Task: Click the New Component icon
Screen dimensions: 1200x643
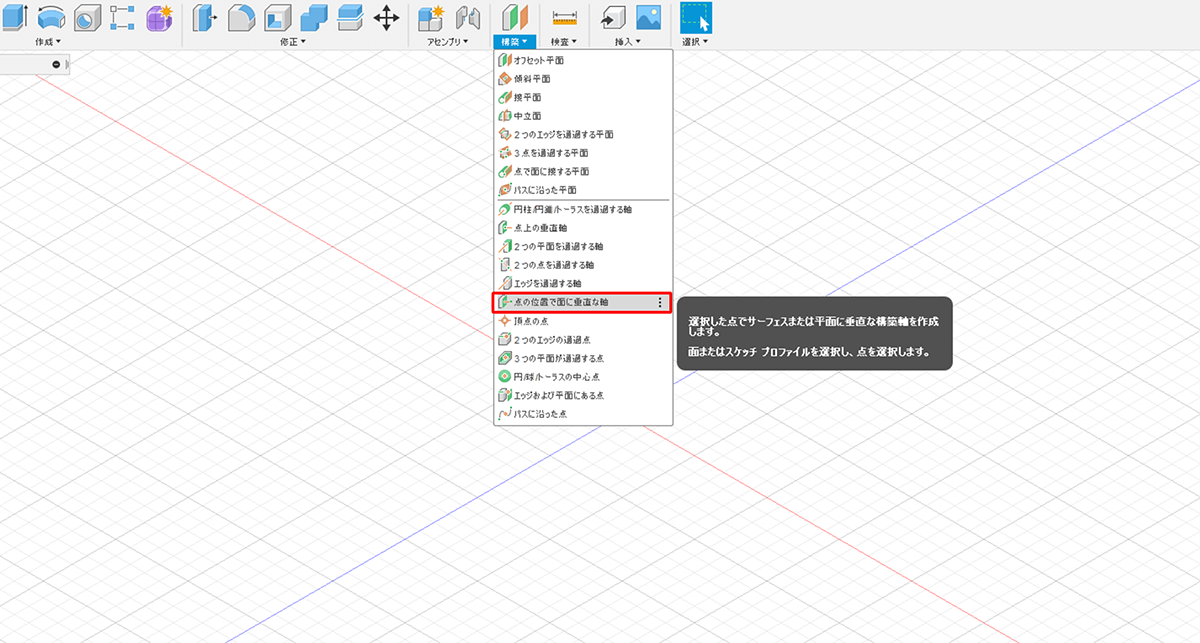Action: point(431,16)
